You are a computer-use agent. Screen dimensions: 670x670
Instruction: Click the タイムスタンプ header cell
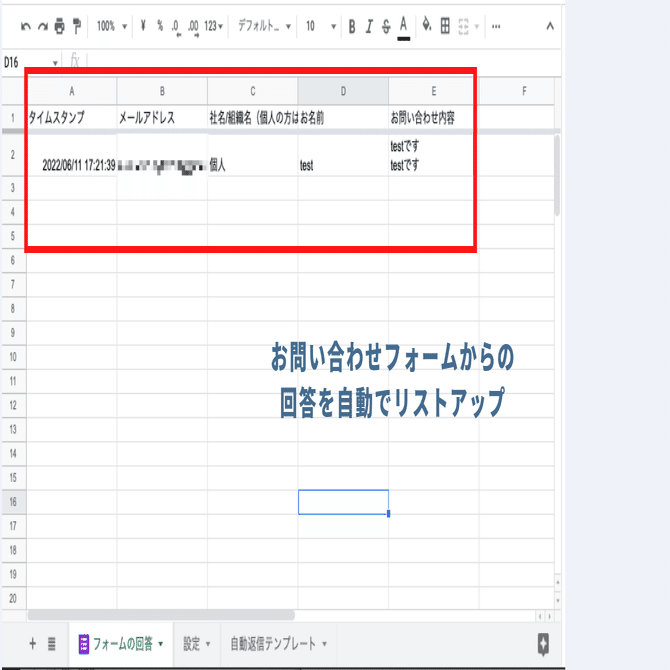[72, 117]
